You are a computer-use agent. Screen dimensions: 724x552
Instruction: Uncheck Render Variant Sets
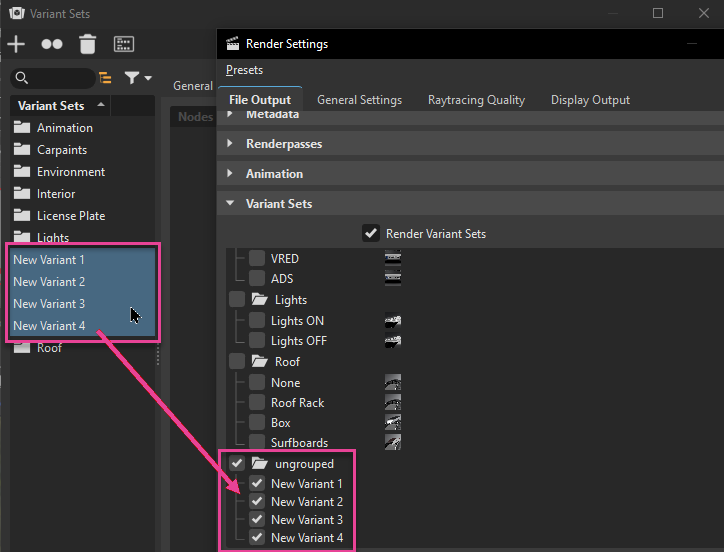coord(371,233)
